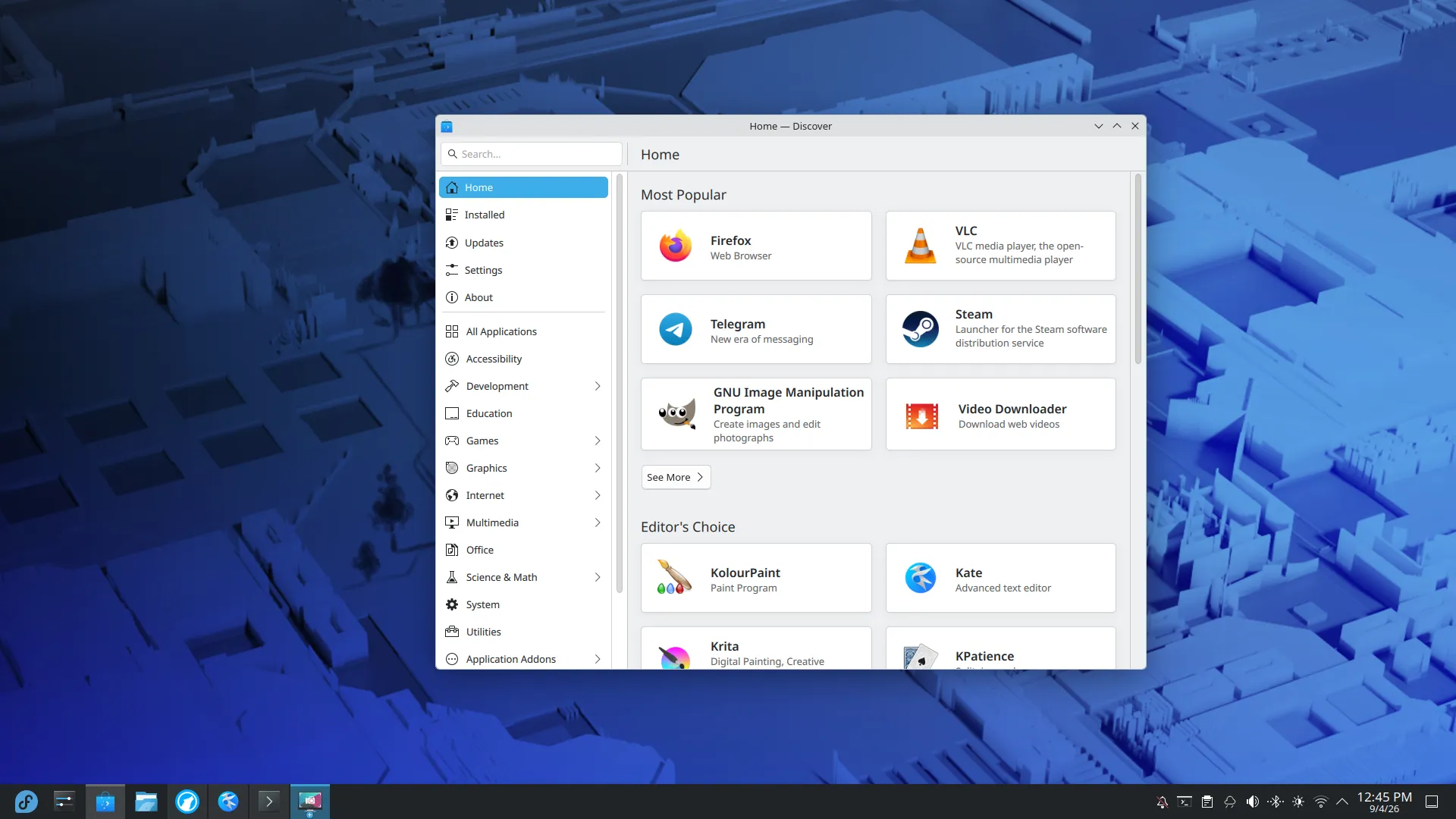The image size is (1456, 819).
Task: Click the Video Downloader icon
Action: pyautogui.click(x=921, y=416)
